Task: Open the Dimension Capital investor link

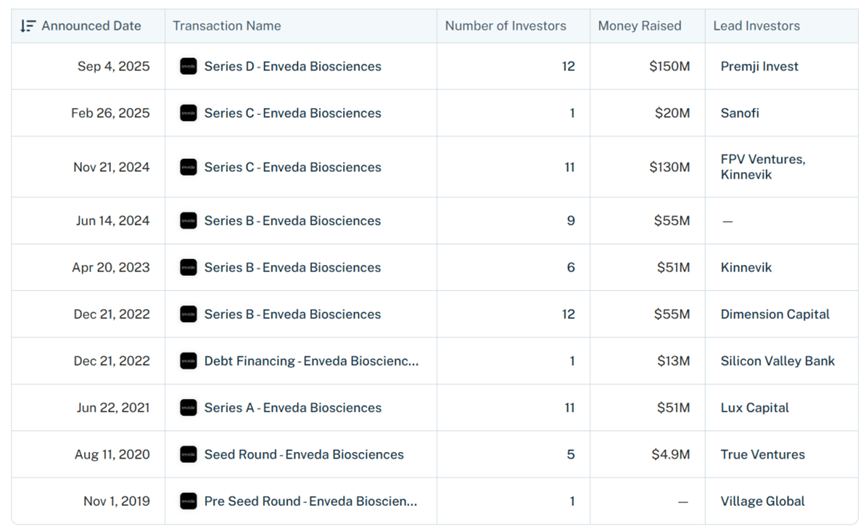Action: (775, 314)
